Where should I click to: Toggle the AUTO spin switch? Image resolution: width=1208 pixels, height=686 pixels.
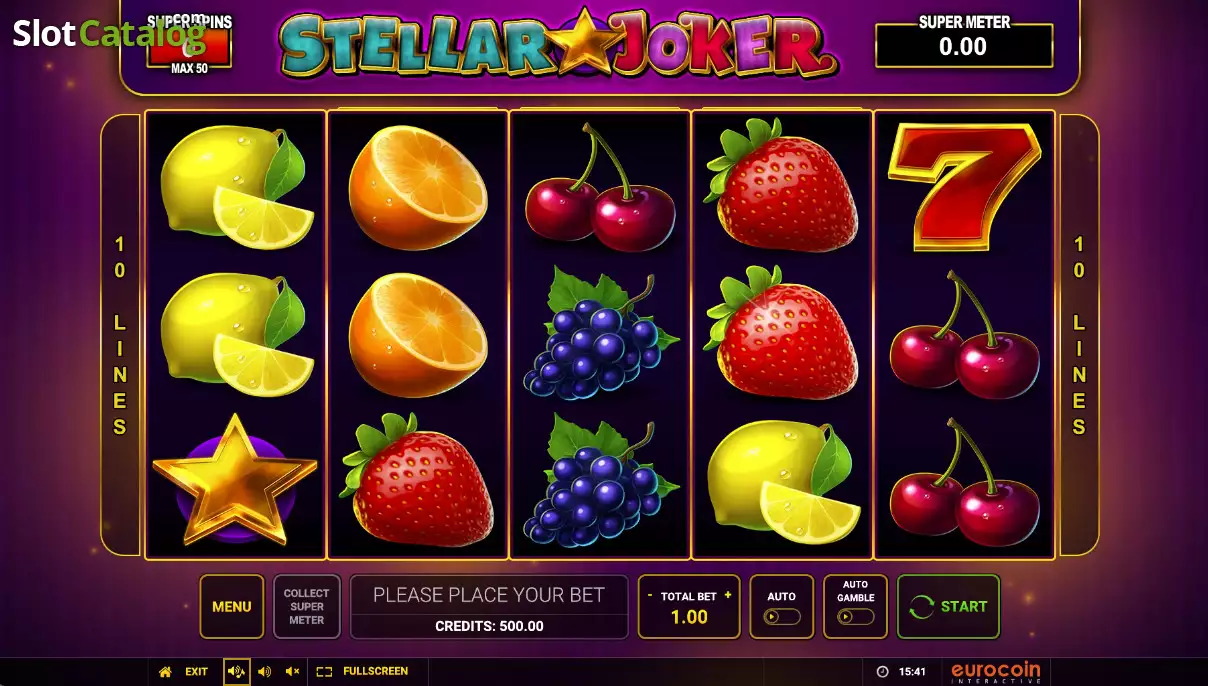(782, 616)
